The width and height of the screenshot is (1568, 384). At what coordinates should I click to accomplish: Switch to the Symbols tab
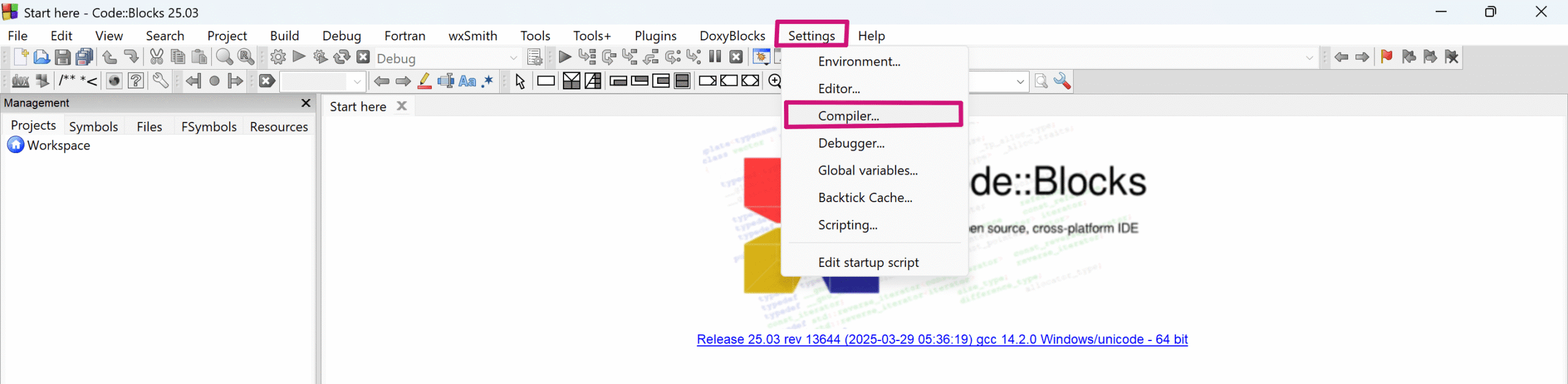93,126
